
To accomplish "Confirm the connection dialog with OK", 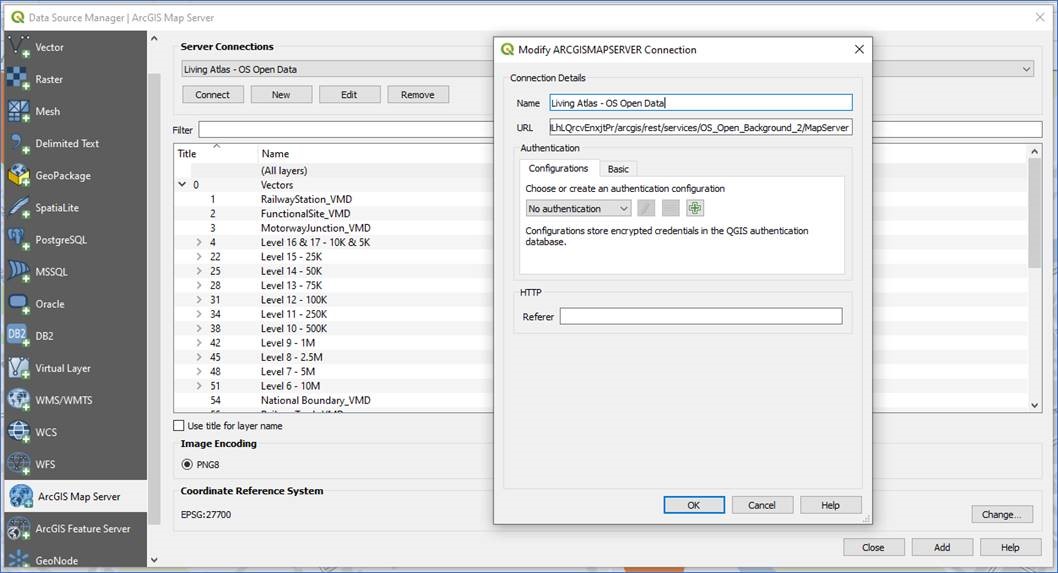I will coord(694,505).
